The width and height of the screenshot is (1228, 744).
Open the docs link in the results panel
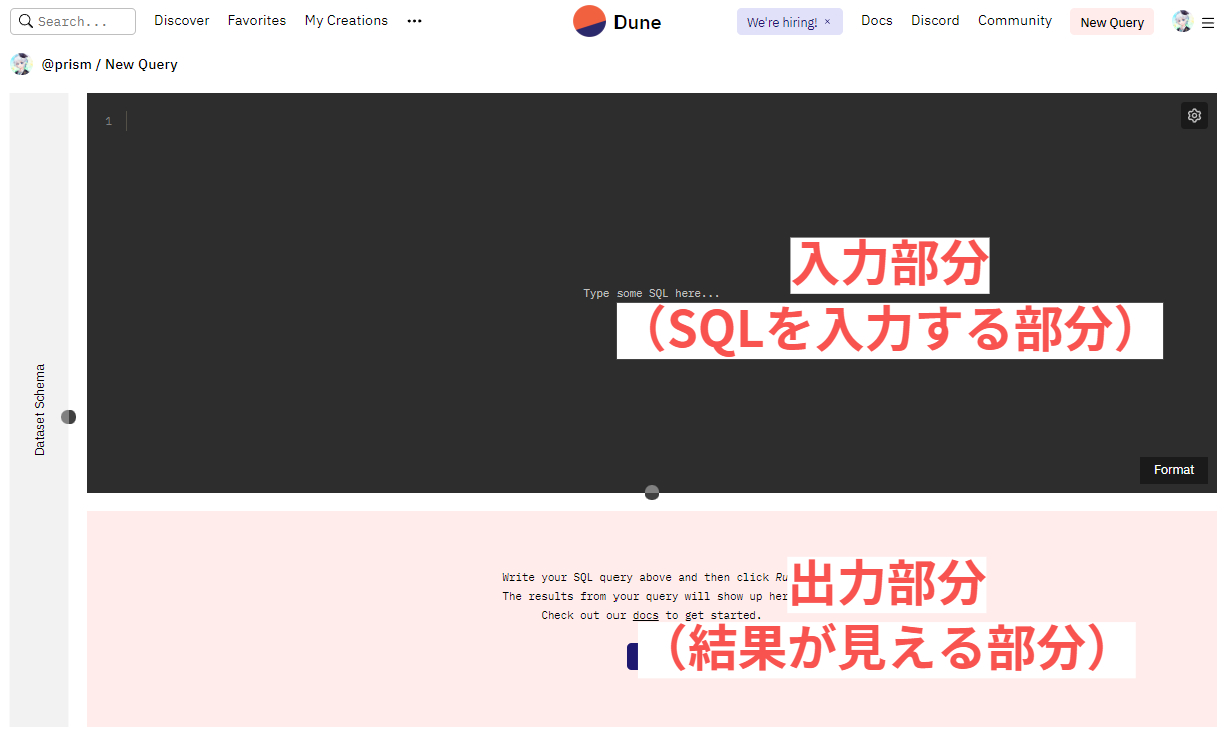click(645, 615)
